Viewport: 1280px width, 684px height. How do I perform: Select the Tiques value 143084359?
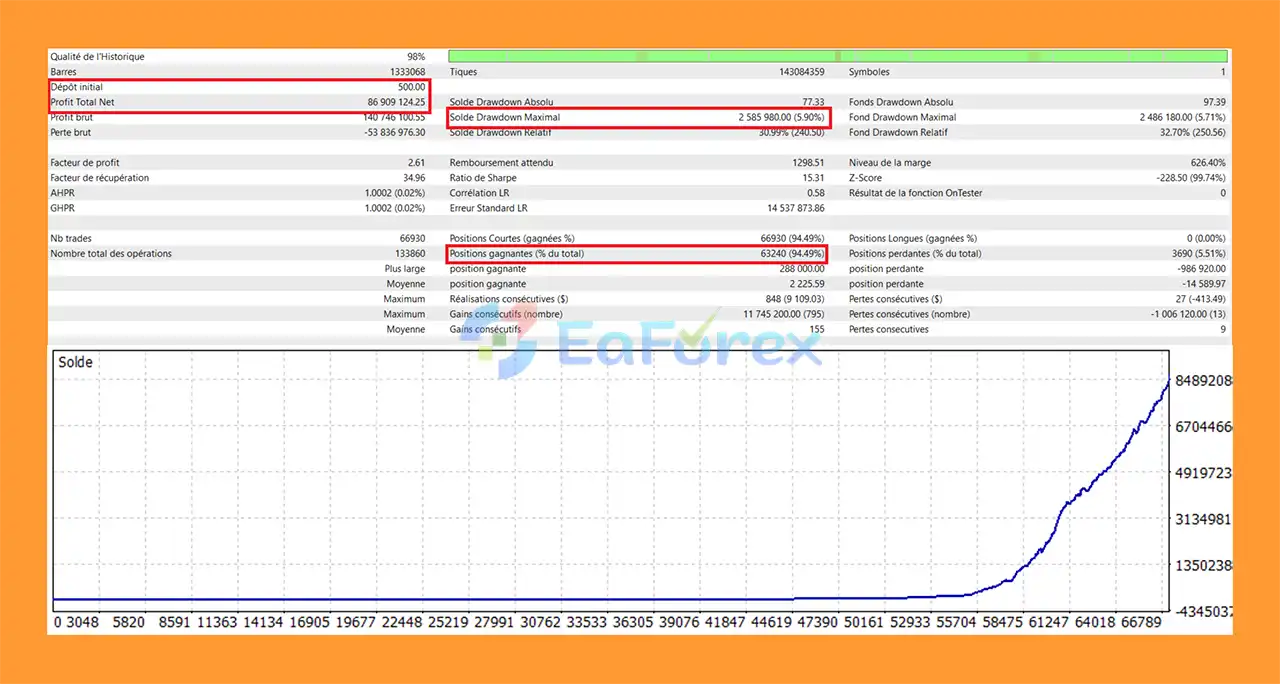tap(790, 72)
